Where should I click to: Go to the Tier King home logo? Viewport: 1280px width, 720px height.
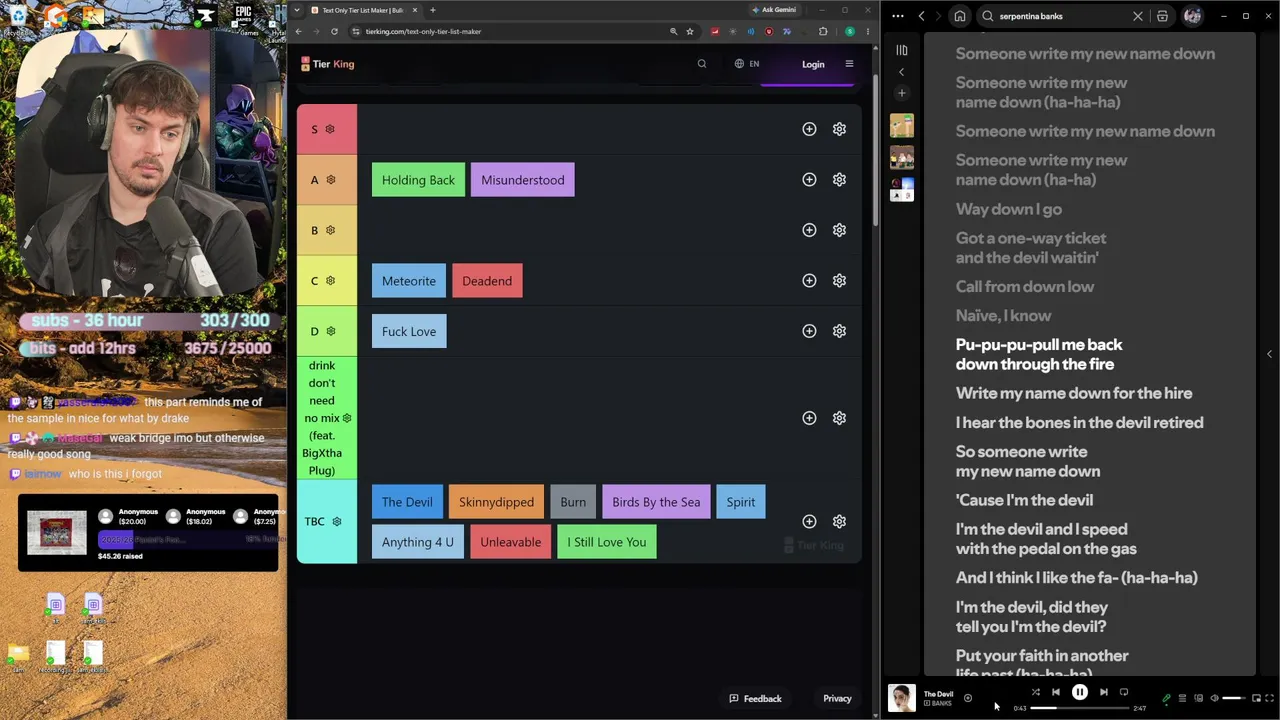click(x=328, y=64)
